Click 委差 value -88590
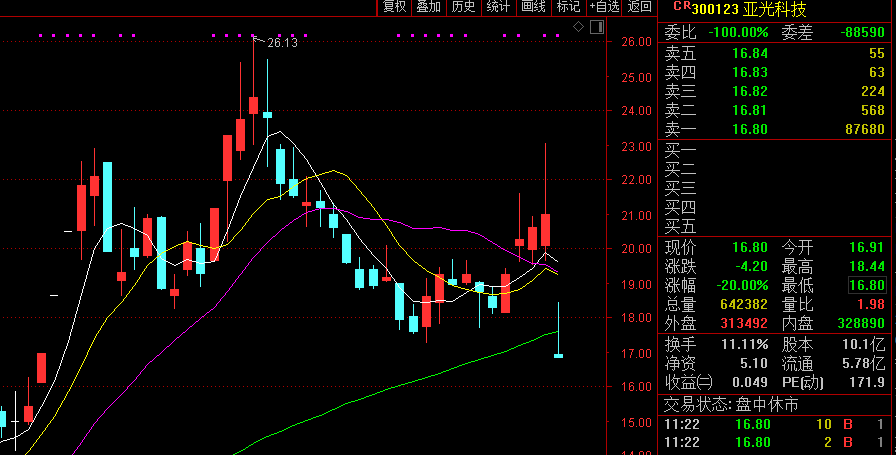 click(863, 33)
